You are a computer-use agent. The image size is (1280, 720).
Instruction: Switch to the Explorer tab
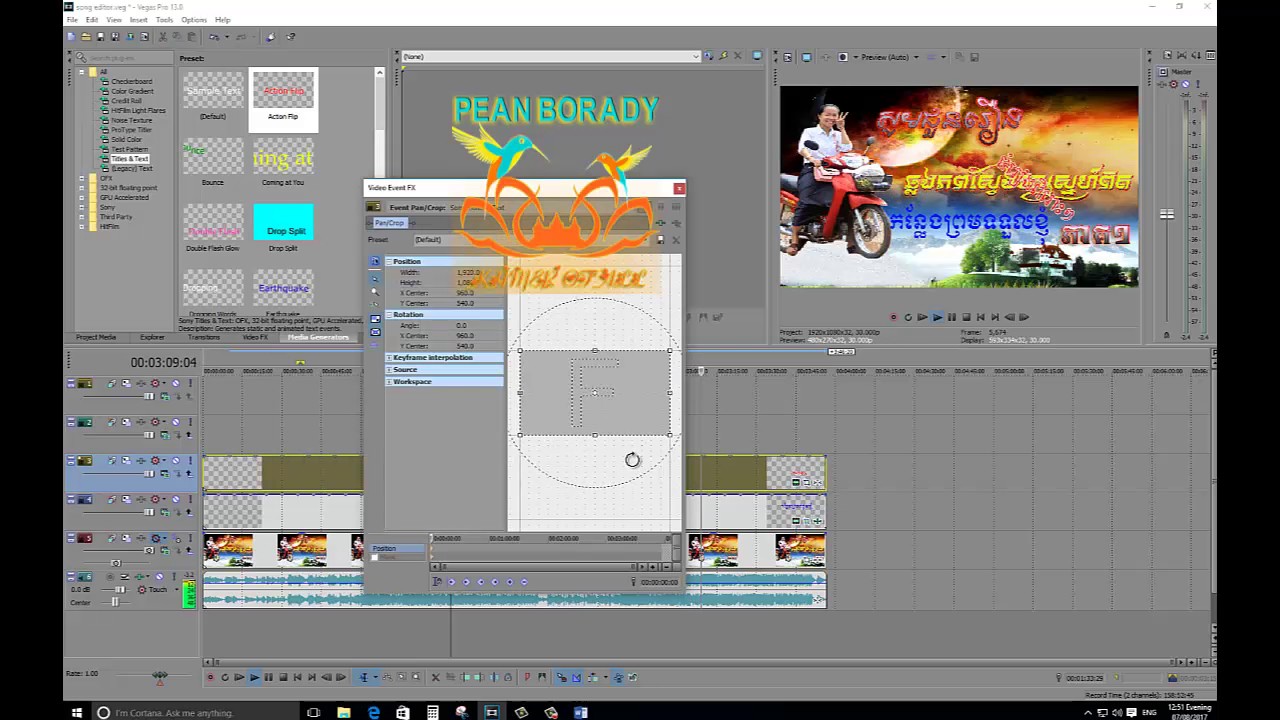pos(152,337)
